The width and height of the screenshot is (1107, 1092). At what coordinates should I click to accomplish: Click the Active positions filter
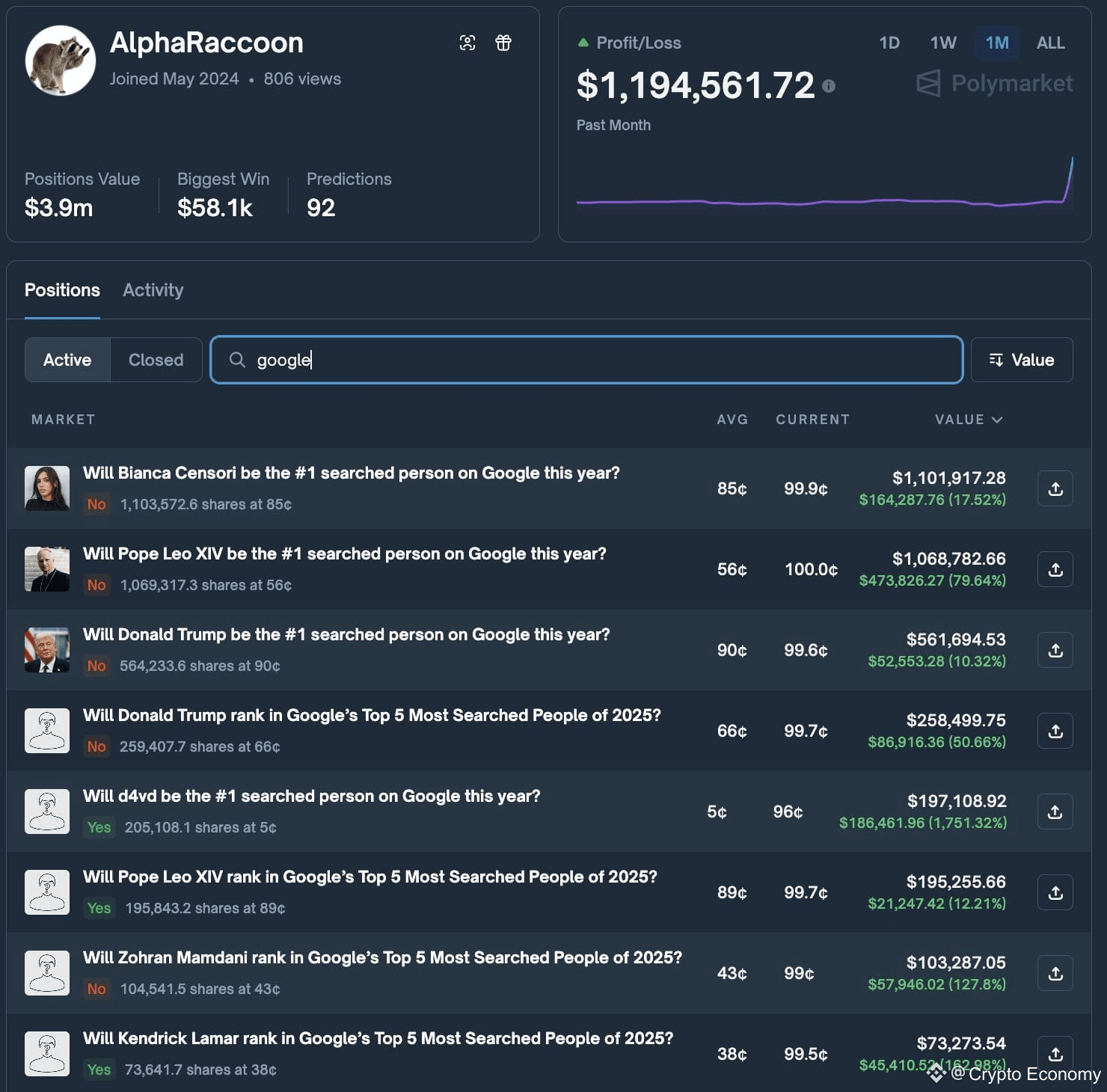click(x=67, y=360)
